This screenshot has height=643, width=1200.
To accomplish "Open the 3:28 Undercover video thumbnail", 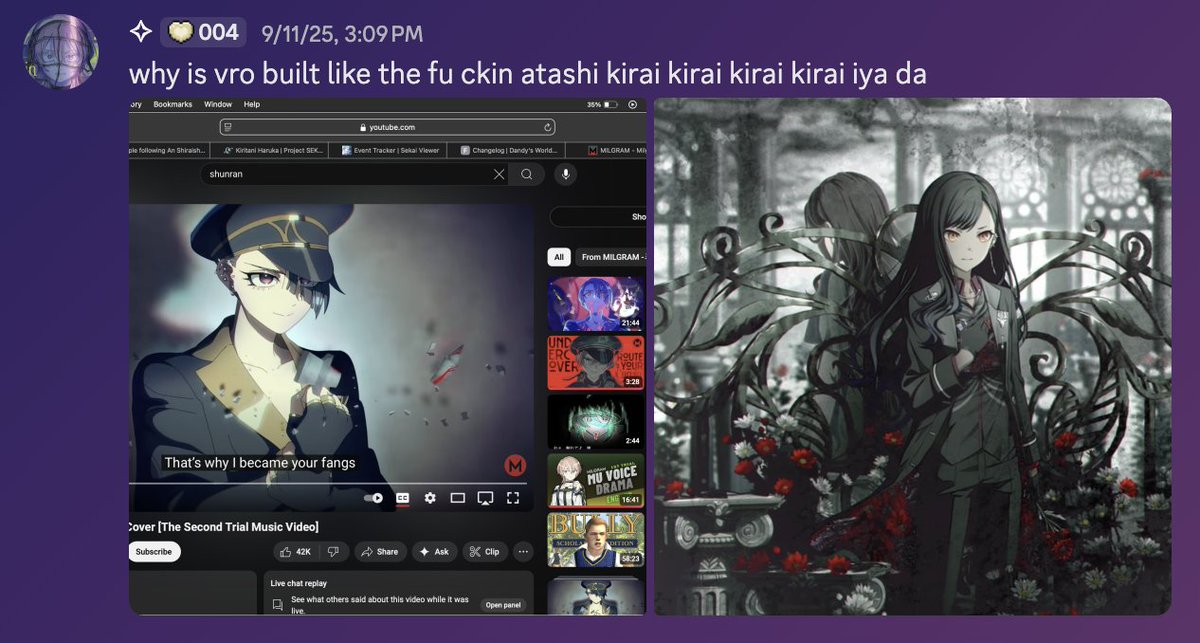I will click(x=596, y=362).
